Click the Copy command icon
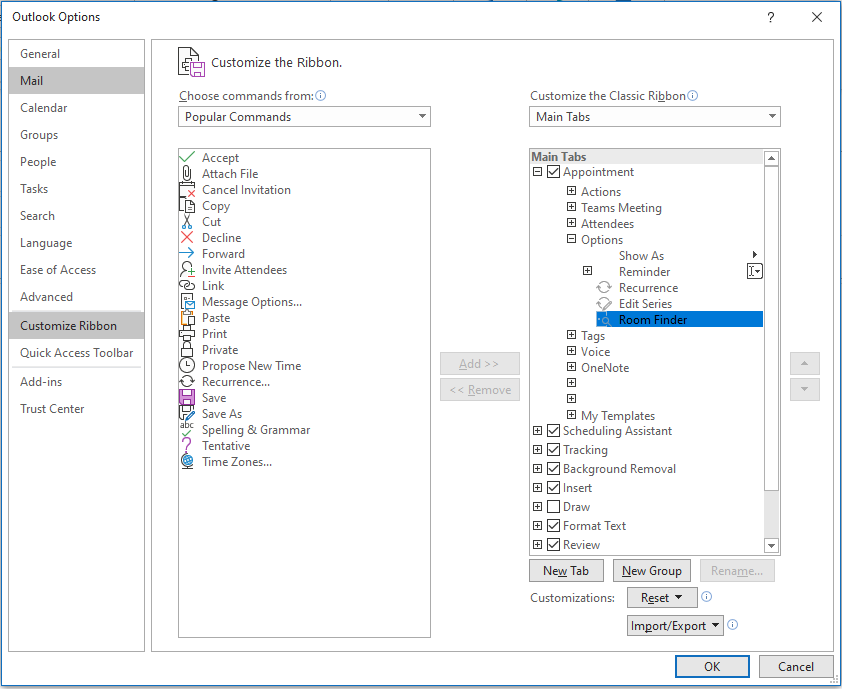 [x=187, y=206]
